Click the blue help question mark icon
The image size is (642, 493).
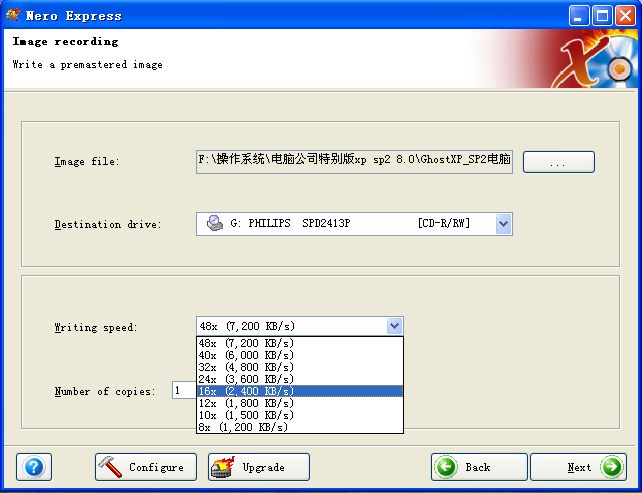coord(34,467)
